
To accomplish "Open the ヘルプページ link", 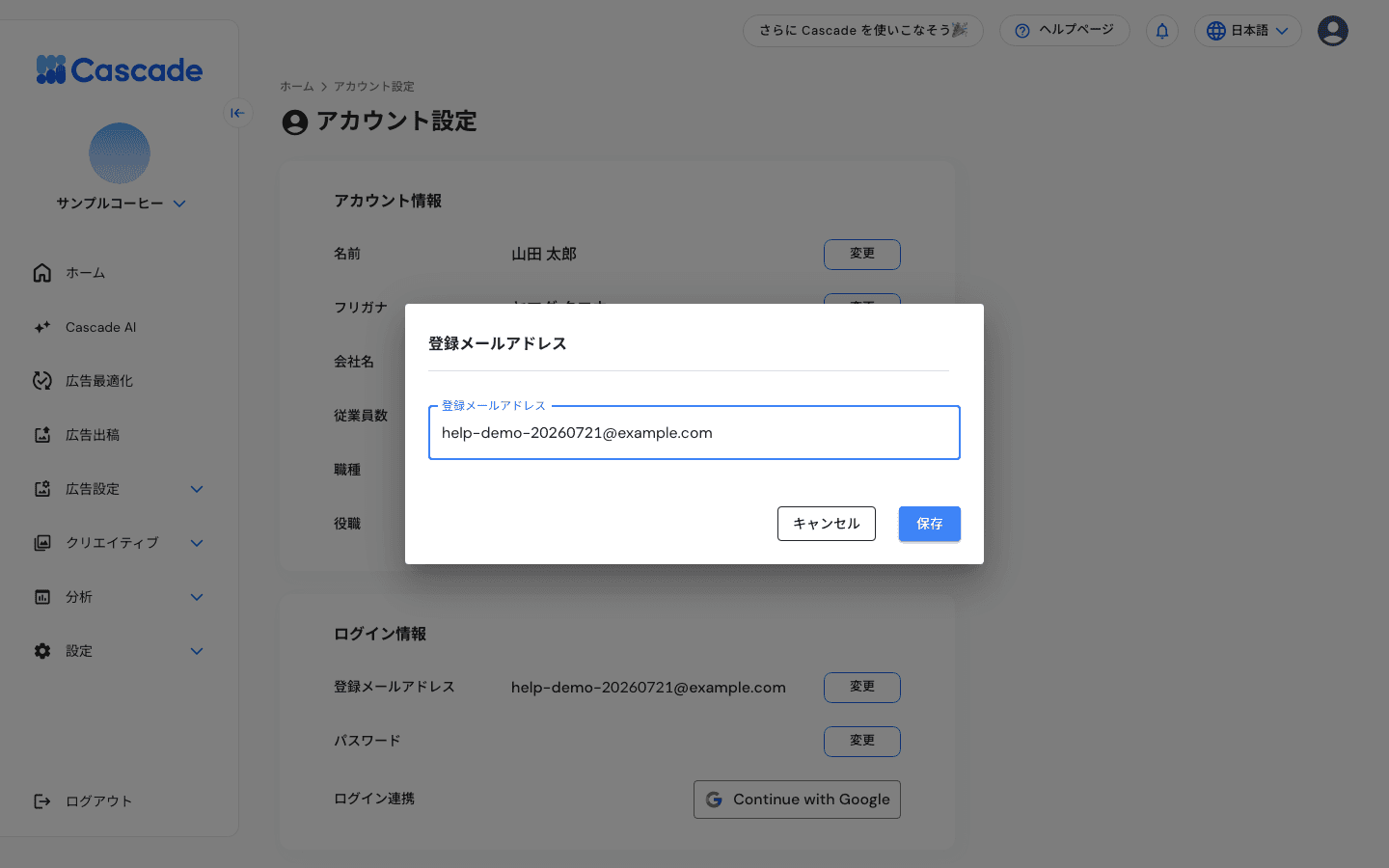I will point(1065,31).
